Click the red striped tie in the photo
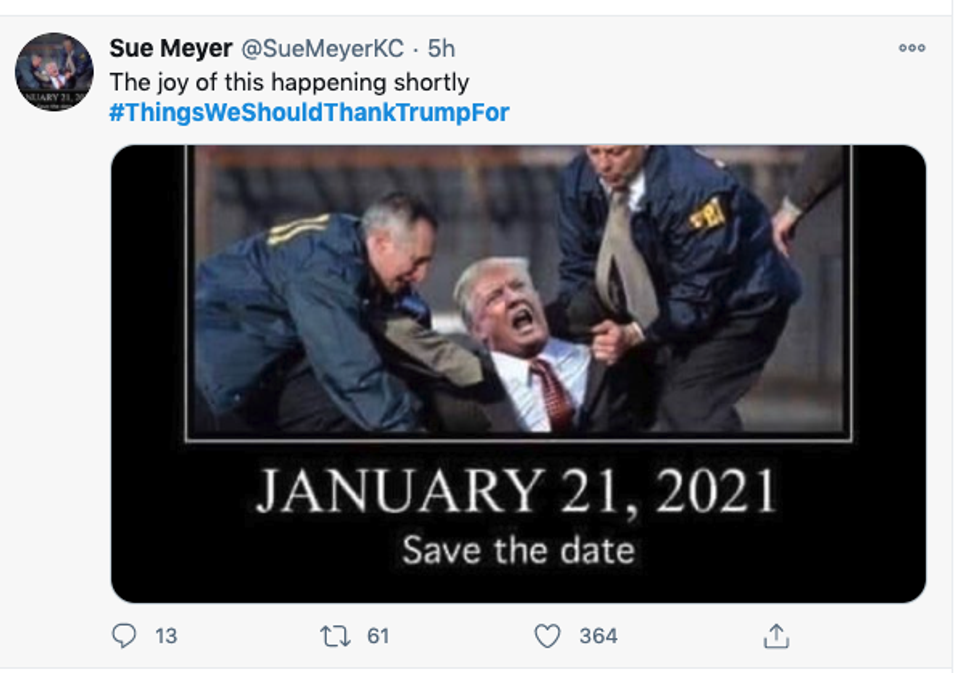Image resolution: width=980 pixels, height=673 pixels. [552, 393]
